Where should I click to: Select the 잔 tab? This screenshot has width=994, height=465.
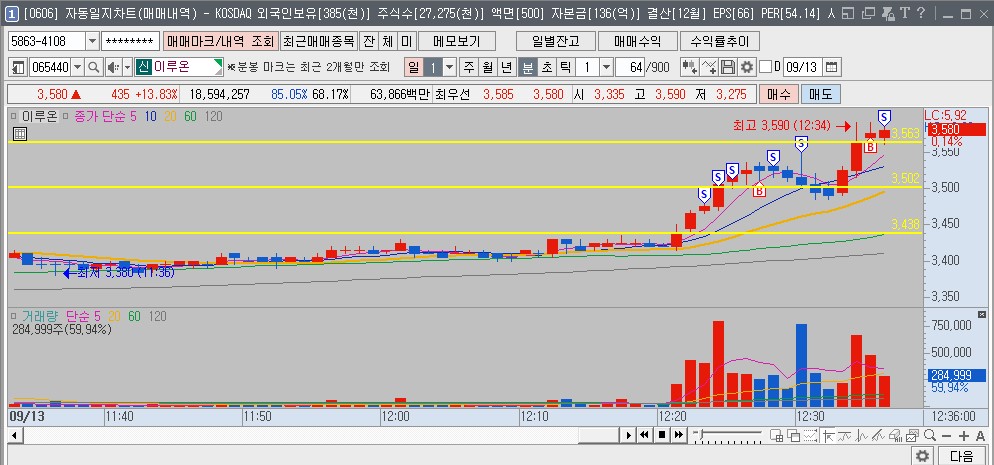pos(368,42)
